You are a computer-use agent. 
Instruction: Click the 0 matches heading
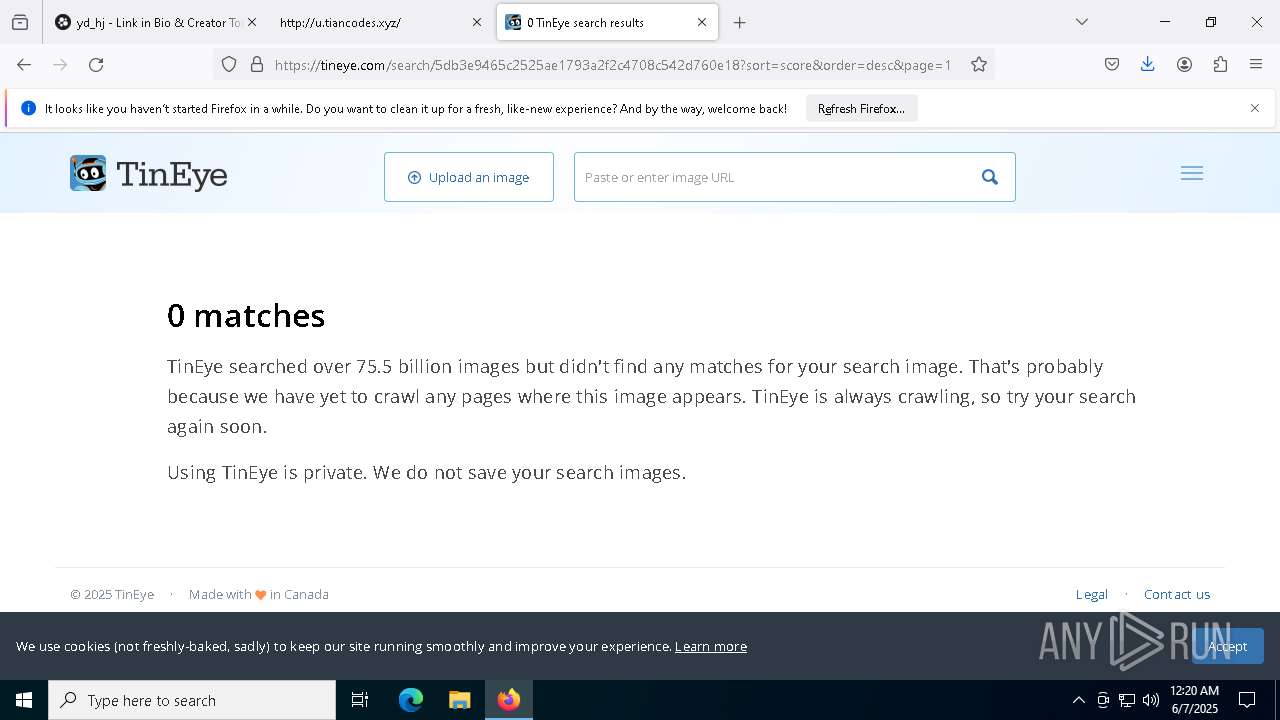(x=246, y=316)
